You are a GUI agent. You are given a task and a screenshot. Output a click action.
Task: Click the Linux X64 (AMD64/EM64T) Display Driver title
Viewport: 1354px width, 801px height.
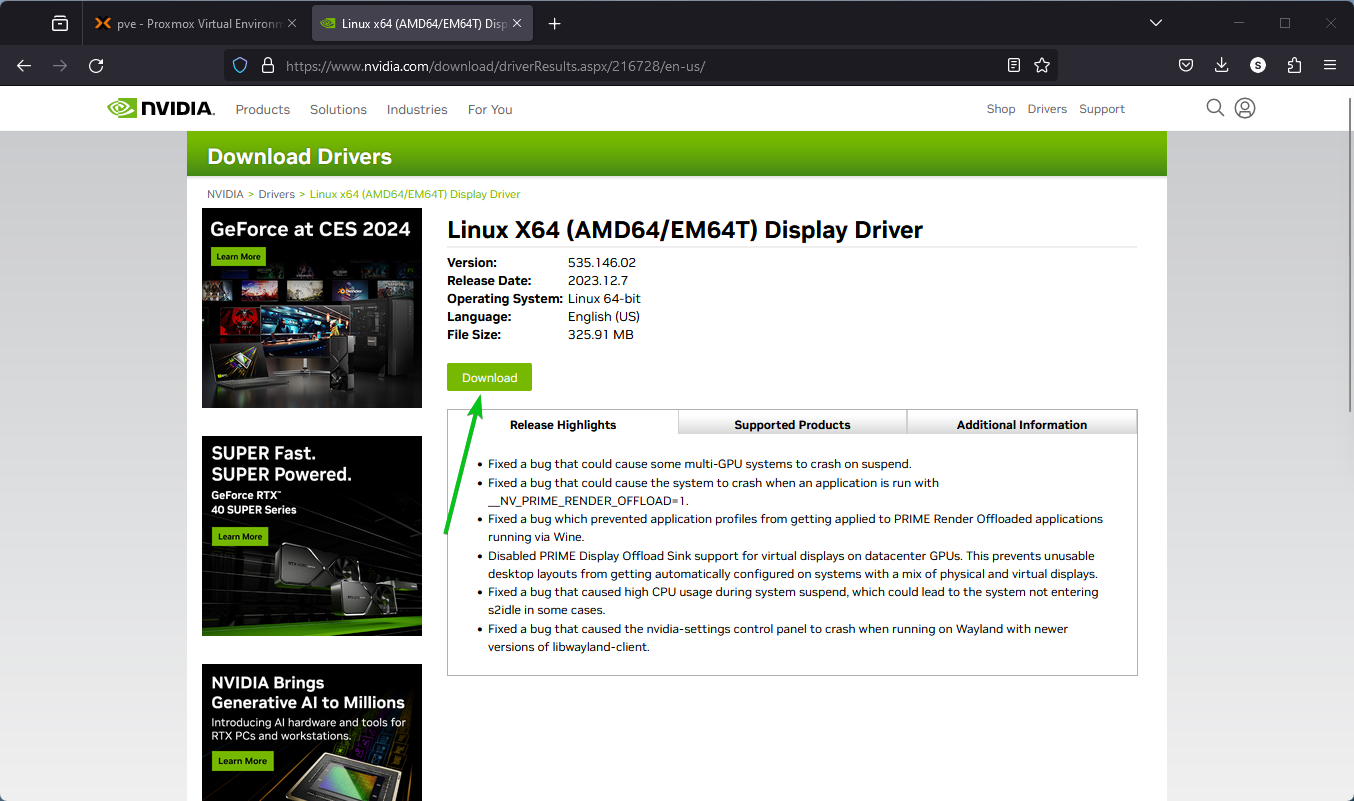coord(685,230)
